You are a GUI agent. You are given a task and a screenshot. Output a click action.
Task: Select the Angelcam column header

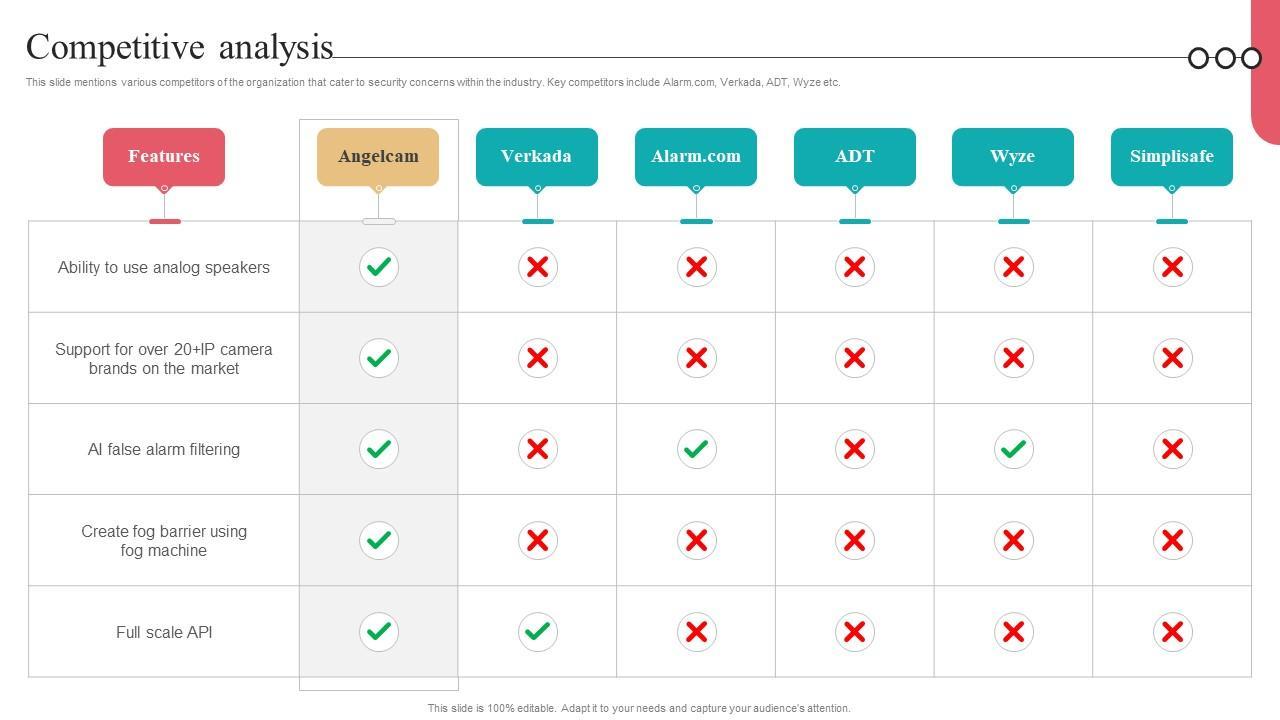point(378,156)
